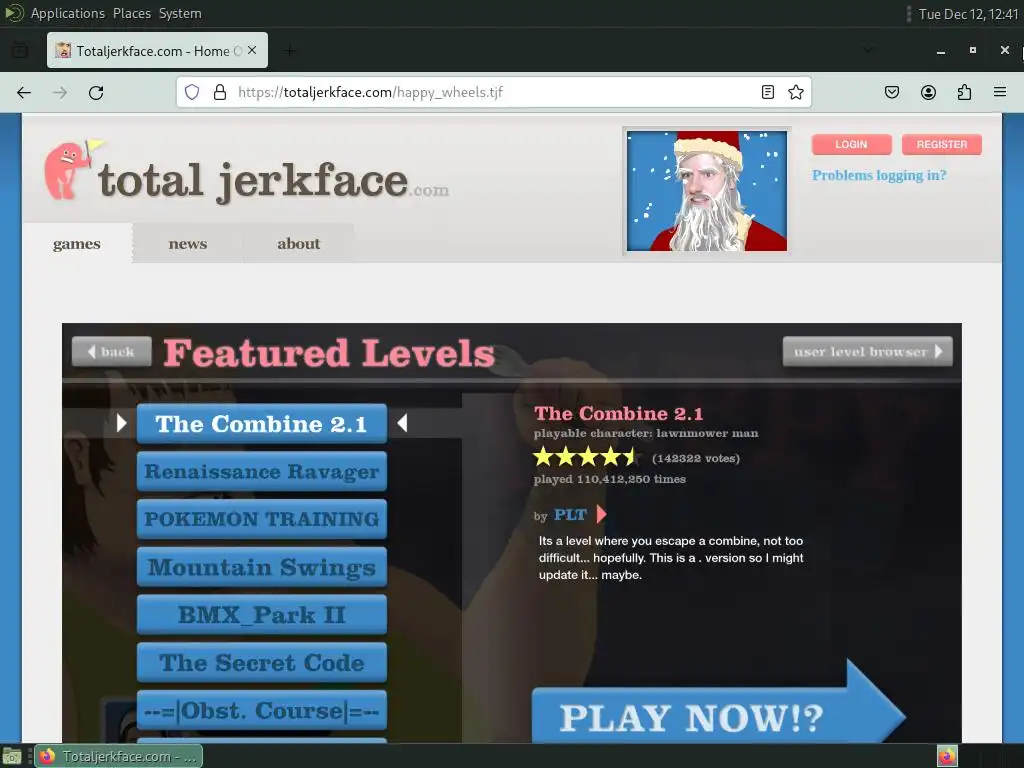Click the site security padlock icon
Screen dimensions: 1024x768
click(x=220, y=92)
